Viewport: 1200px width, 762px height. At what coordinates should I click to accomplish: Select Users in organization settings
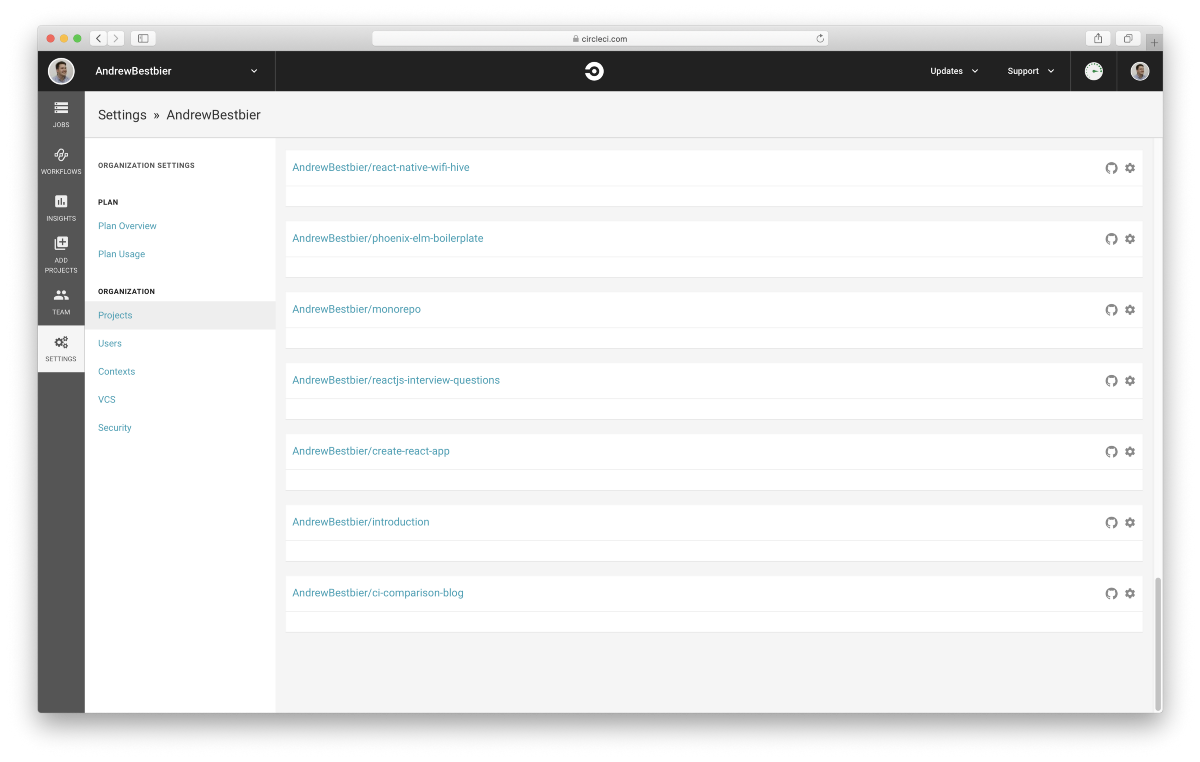click(110, 343)
